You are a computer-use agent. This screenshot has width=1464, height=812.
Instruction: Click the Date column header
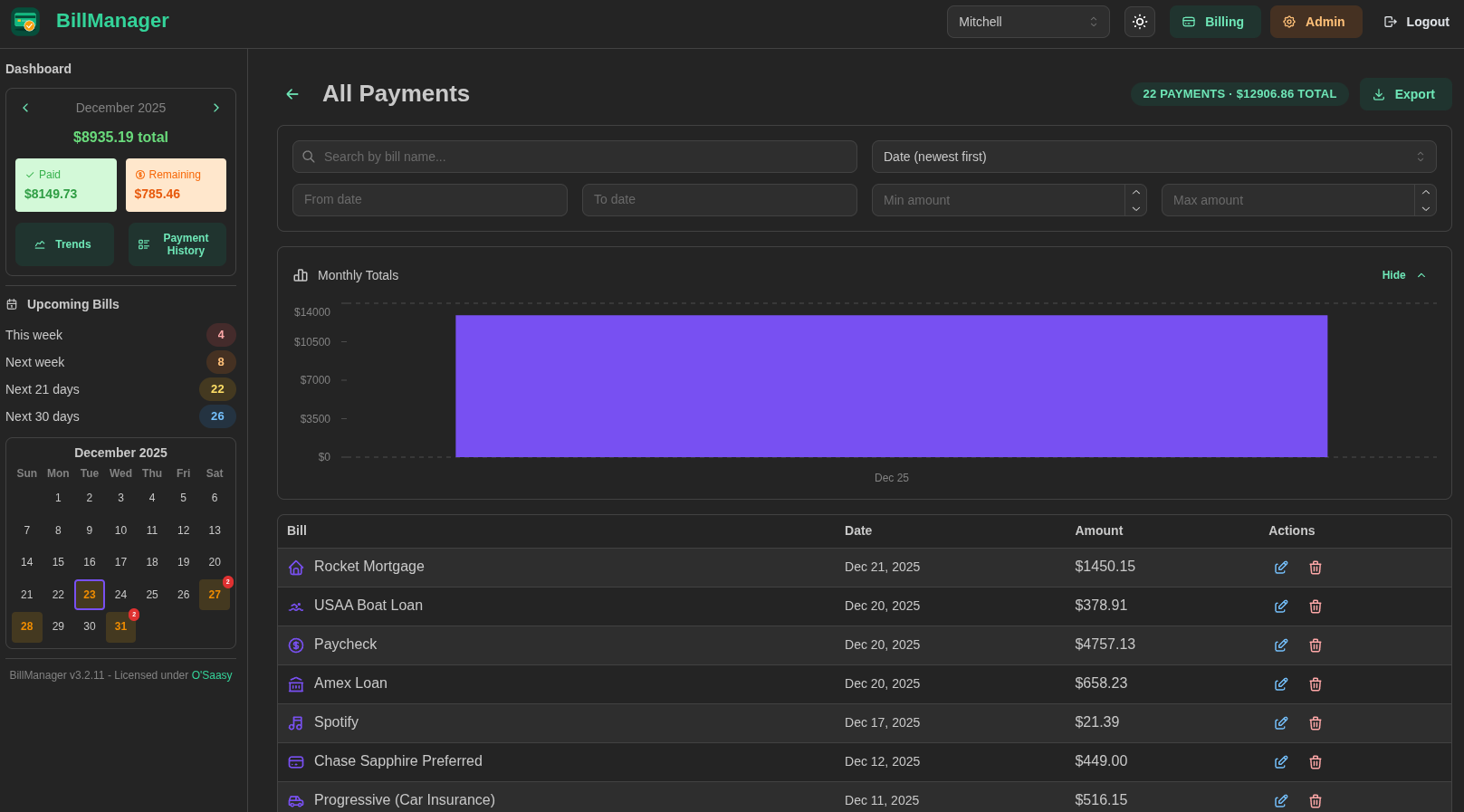(858, 530)
